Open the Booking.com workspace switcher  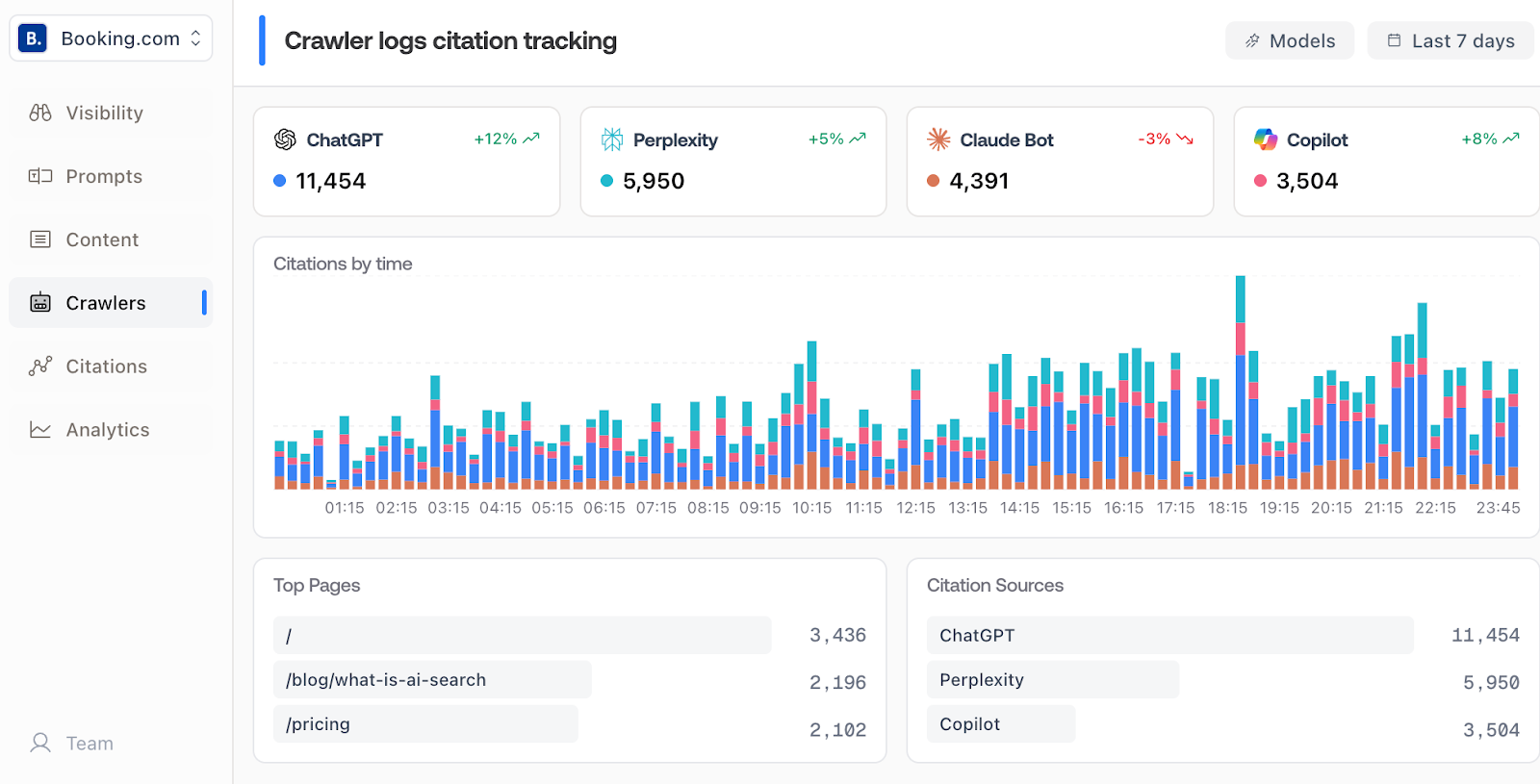[112, 38]
